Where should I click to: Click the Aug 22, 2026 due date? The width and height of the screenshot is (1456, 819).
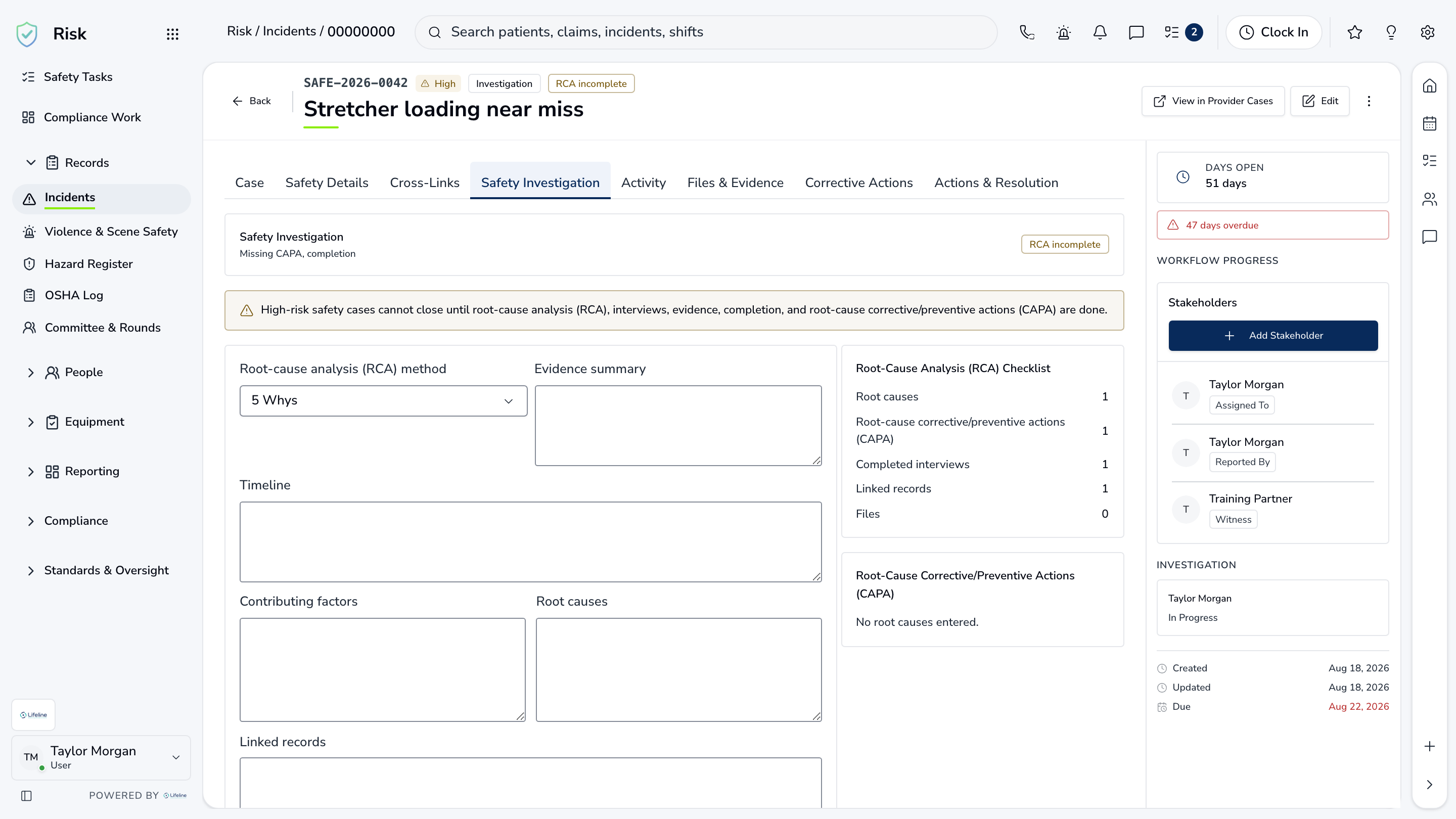(1358, 707)
